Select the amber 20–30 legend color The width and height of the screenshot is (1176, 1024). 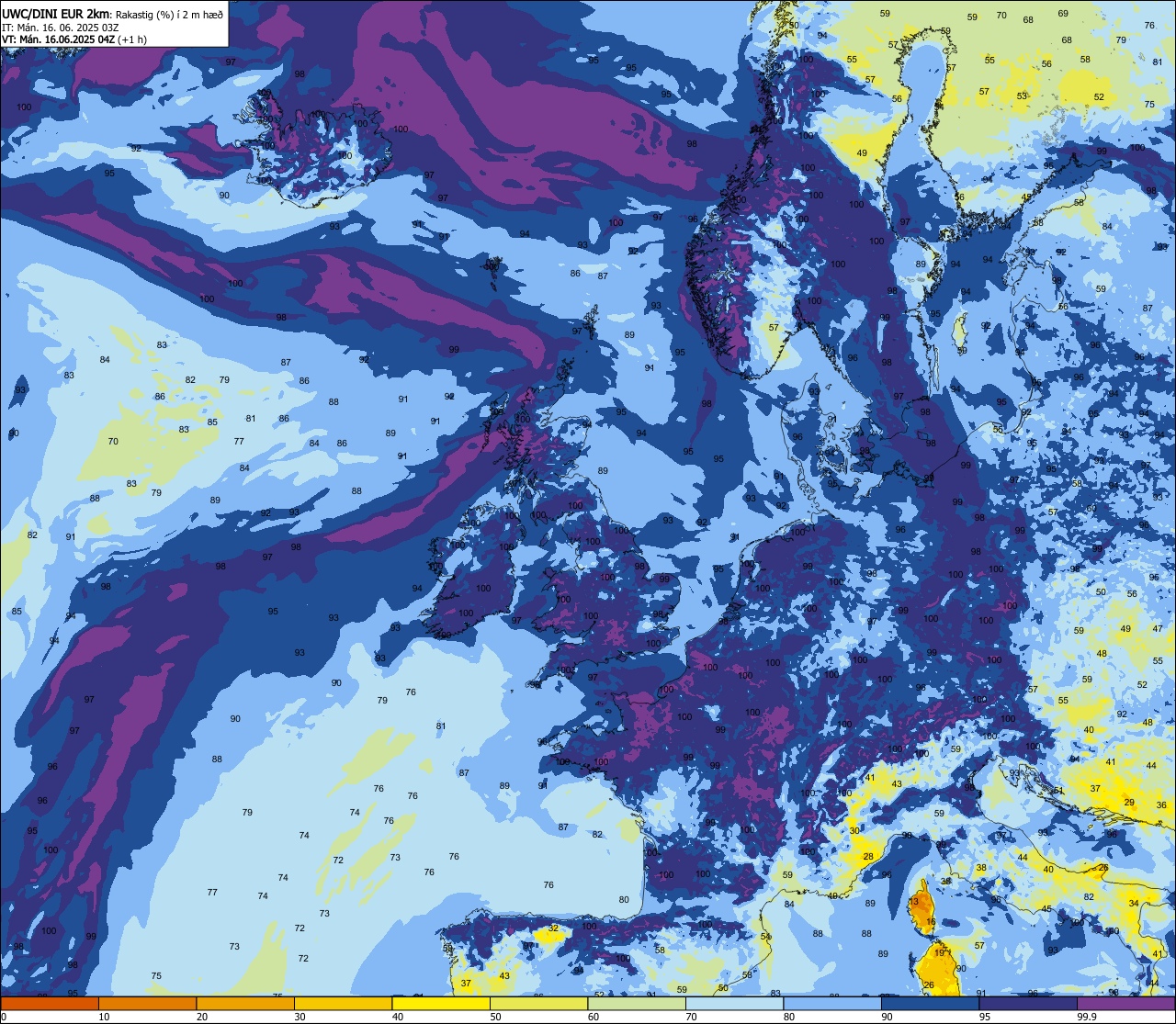(x=245, y=1003)
